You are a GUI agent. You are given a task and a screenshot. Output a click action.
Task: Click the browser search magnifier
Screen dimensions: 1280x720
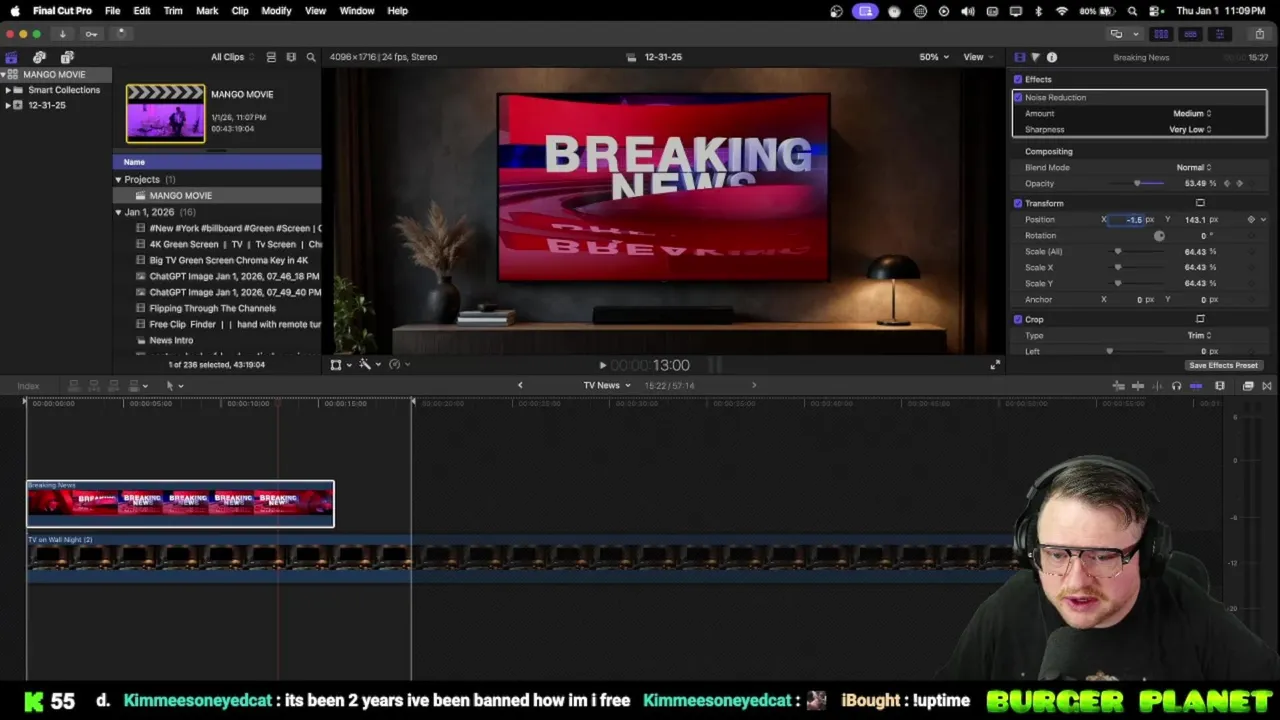tap(311, 57)
